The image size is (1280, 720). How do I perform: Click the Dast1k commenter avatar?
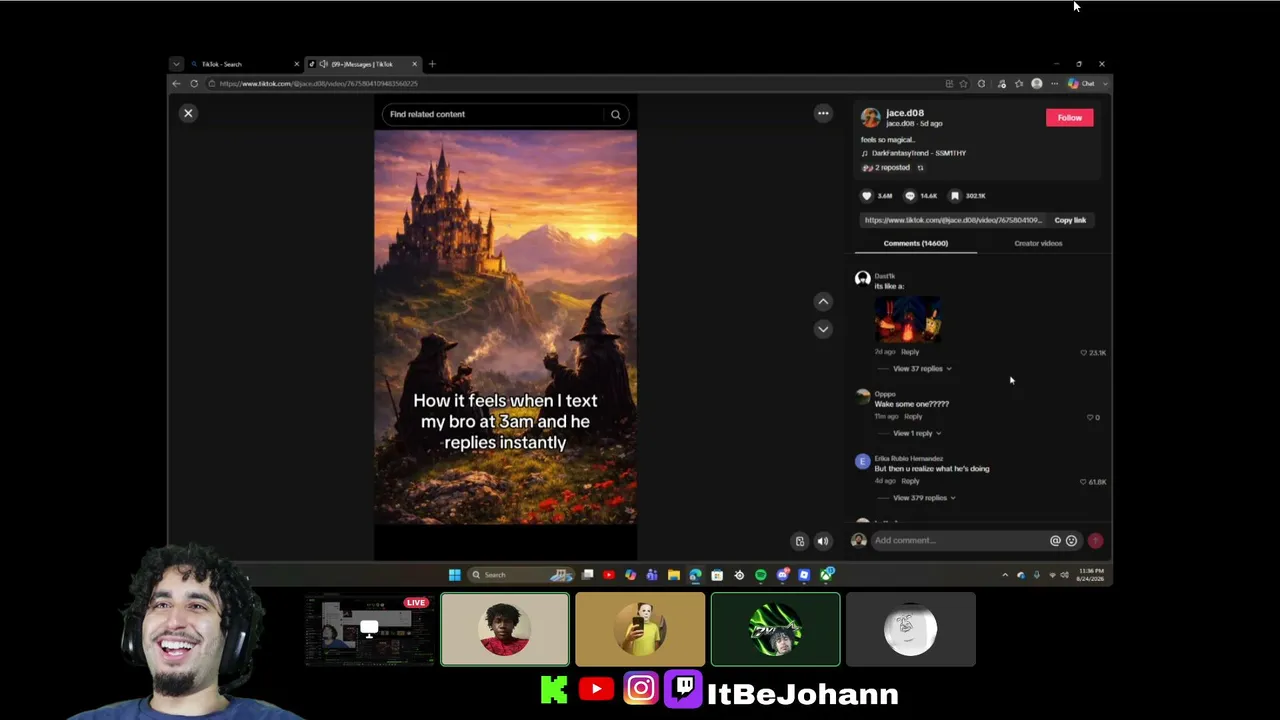[x=863, y=280]
